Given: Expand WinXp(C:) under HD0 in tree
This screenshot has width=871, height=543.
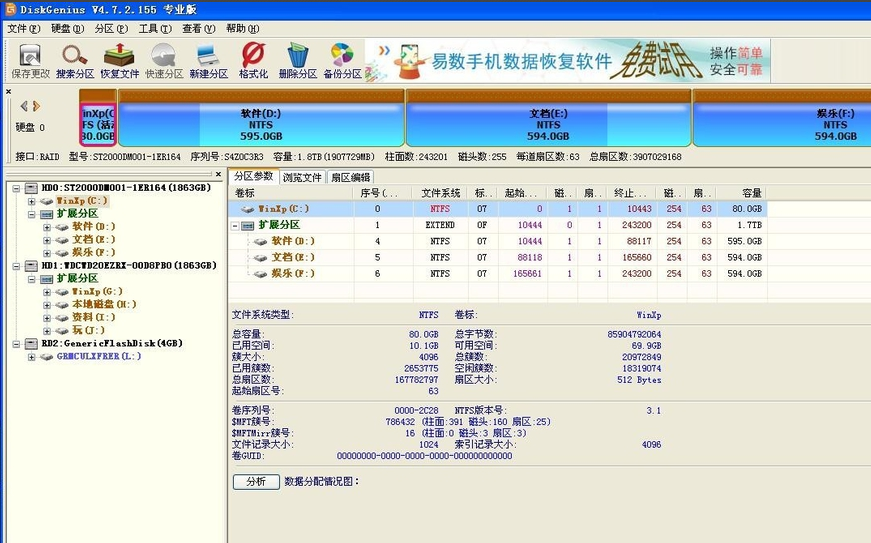Looking at the screenshot, I should click(x=32, y=202).
